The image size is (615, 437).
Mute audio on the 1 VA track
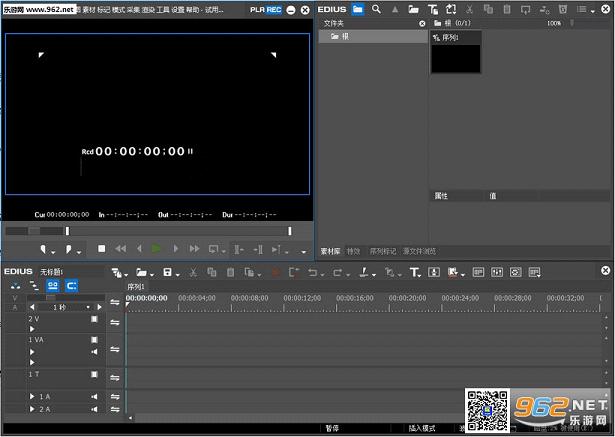(94, 351)
